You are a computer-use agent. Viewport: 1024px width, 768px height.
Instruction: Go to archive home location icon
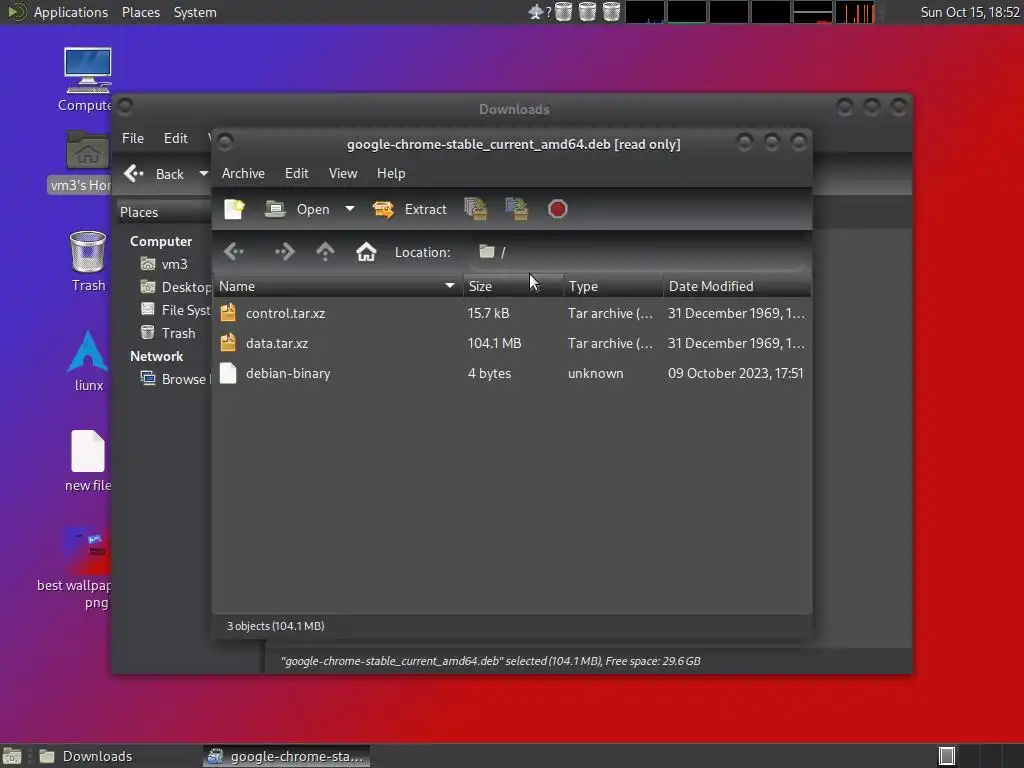[366, 251]
